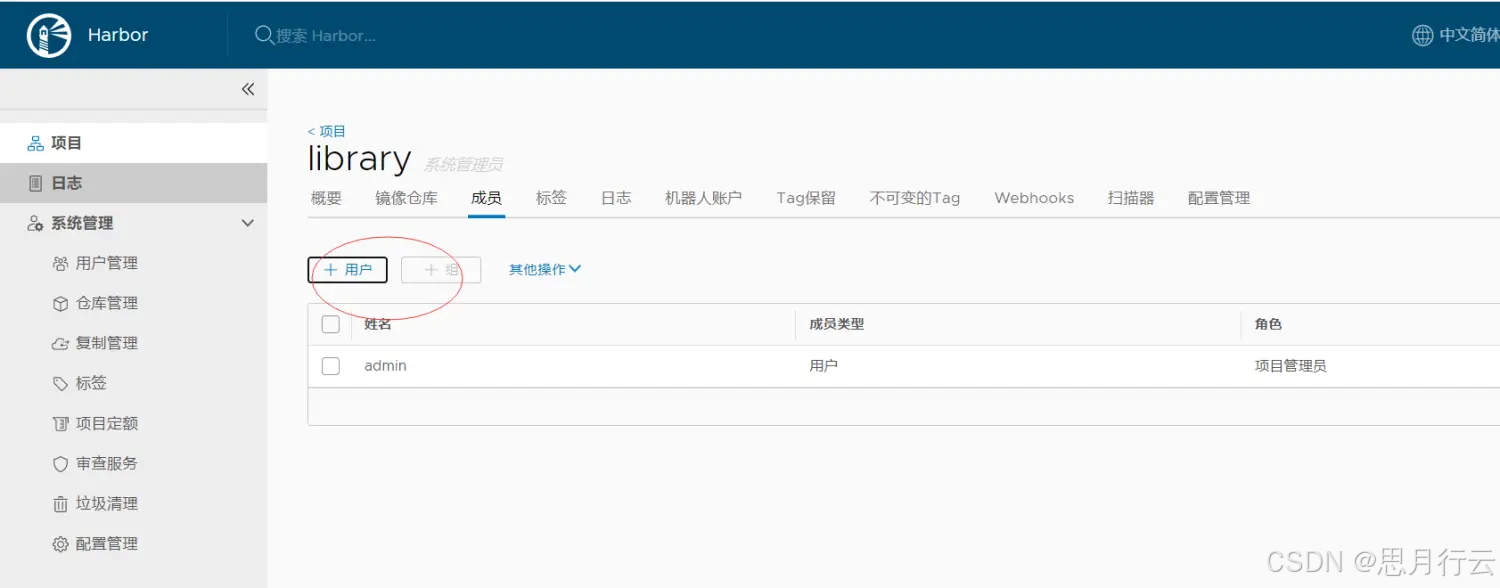Switch to the Webhooks tab

[x=1033, y=198]
